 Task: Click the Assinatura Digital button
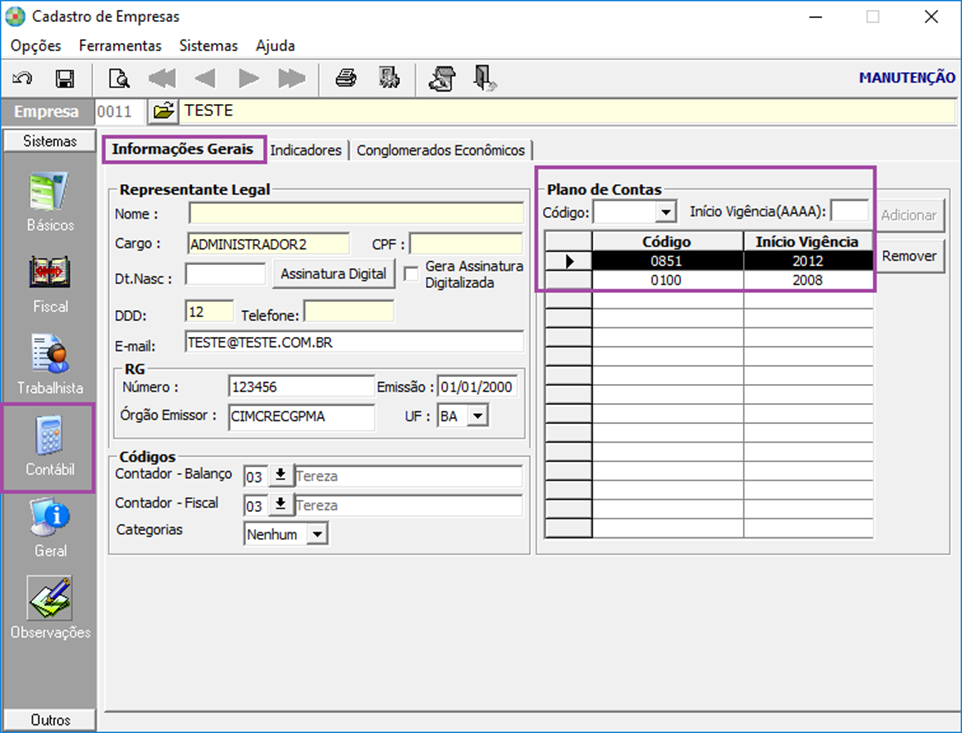[x=334, y=274]
